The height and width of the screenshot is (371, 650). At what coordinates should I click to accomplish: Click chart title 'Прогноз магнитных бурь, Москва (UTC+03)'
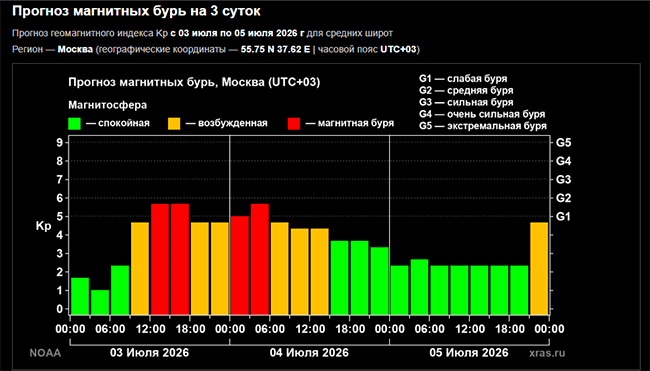194,82
